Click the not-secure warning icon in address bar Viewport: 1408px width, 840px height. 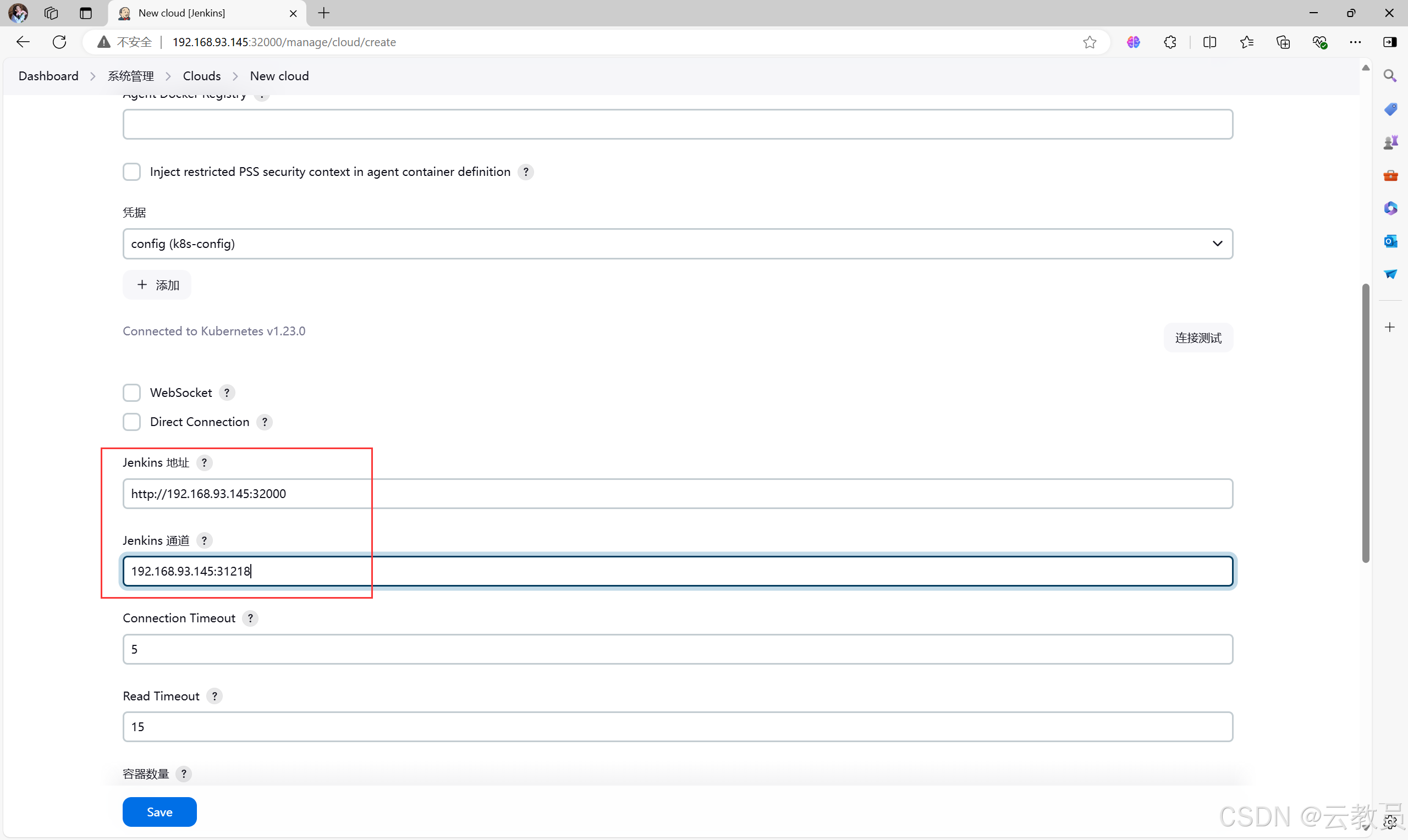click(103, 42)
